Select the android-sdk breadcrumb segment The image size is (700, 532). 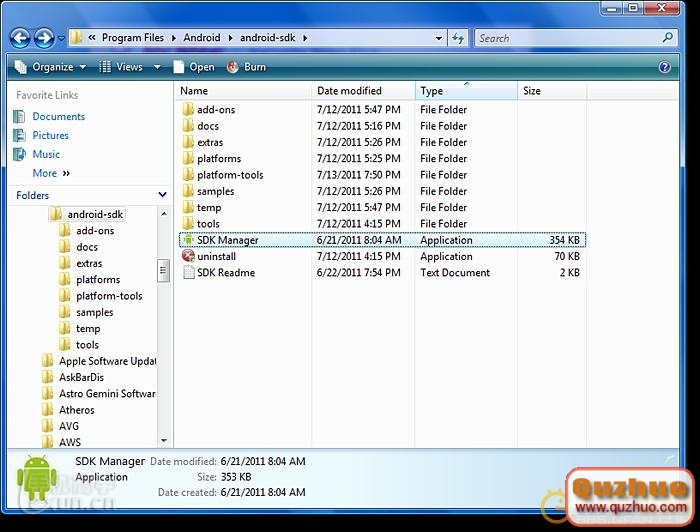tap(267, 38)
